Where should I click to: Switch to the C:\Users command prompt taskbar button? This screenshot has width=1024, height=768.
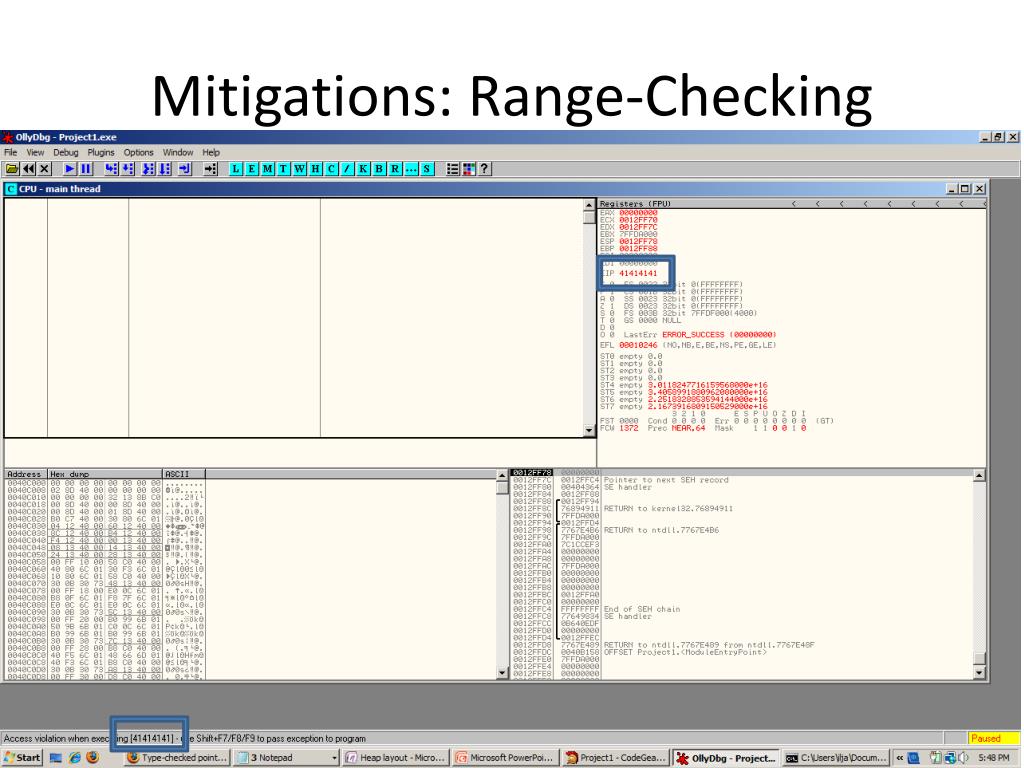837,758
